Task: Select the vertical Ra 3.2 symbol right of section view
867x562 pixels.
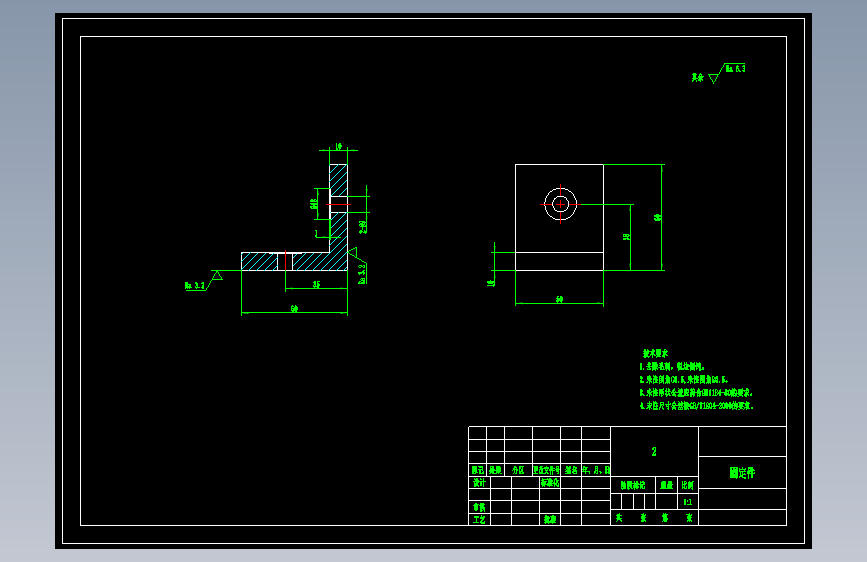Action: (358, 266)
